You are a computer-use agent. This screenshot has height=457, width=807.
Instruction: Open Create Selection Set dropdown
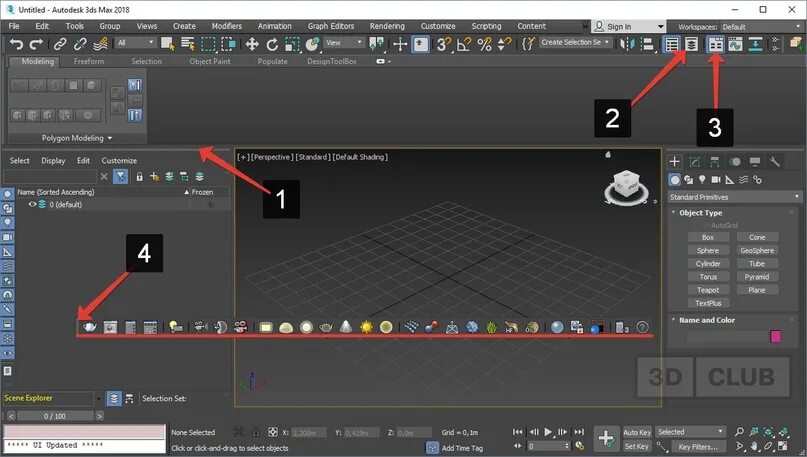(x=575, y=42)
